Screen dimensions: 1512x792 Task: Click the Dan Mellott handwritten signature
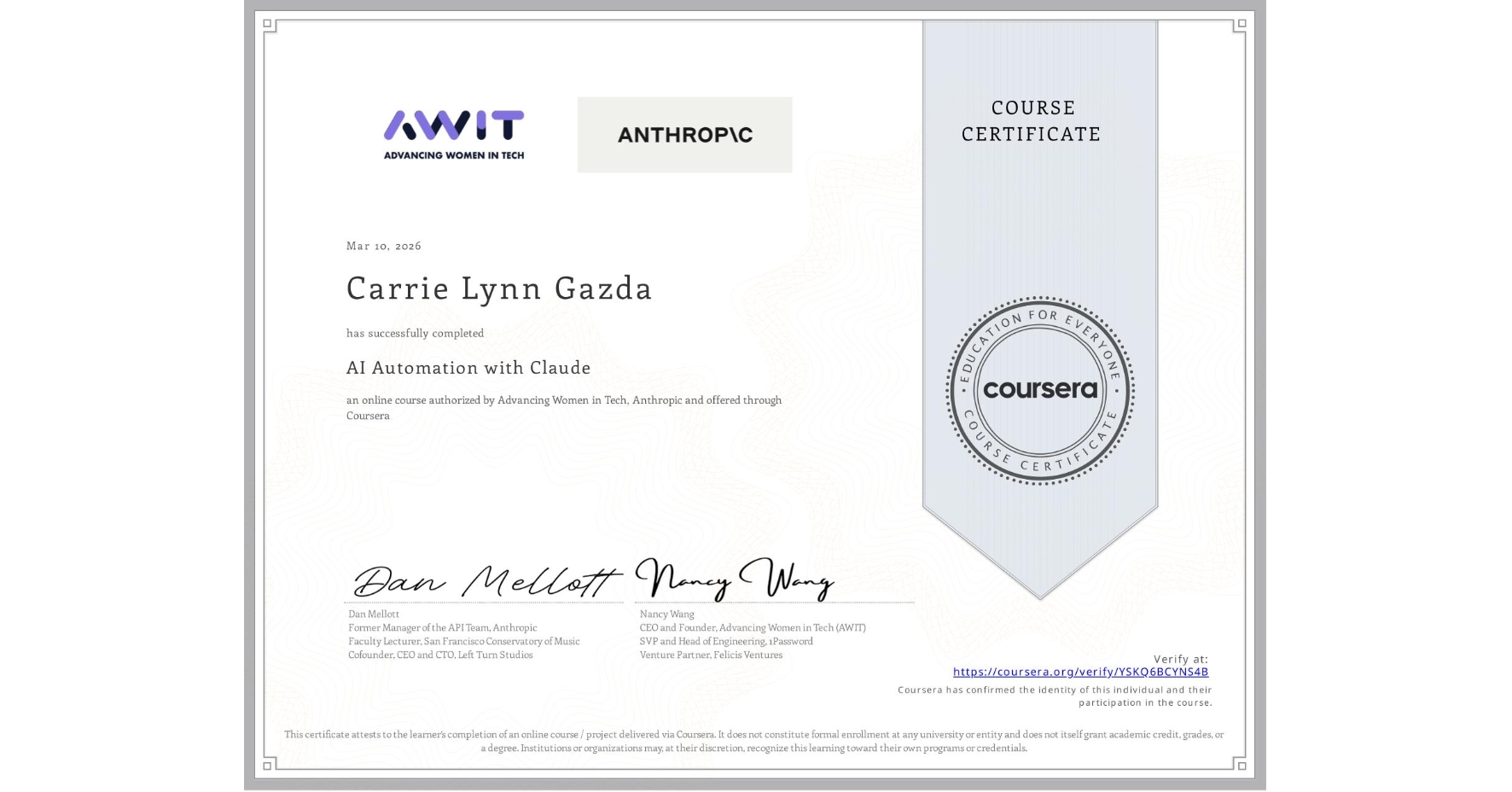click(x=486, y=581)
